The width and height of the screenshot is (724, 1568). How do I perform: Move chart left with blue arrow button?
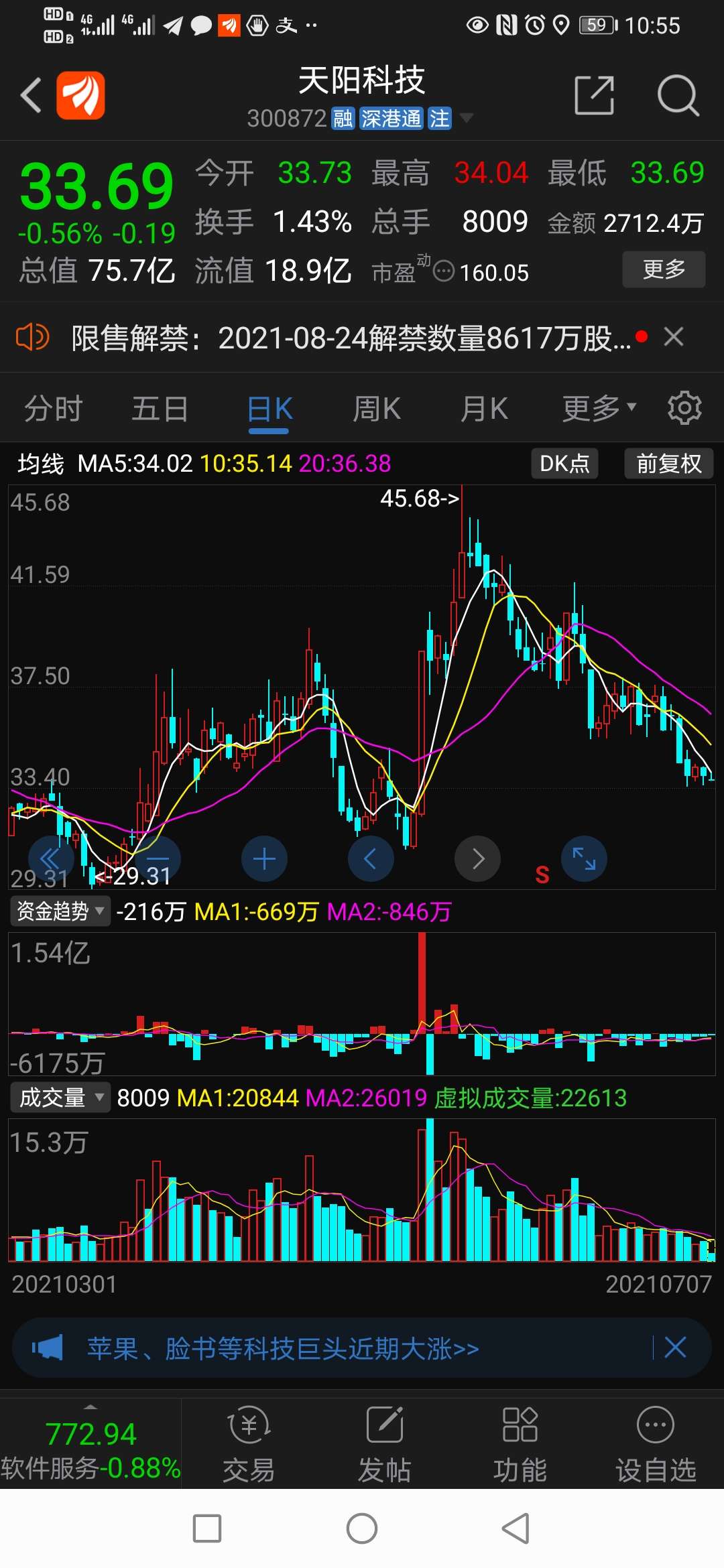pyautogui.click(x=371, y=859)
